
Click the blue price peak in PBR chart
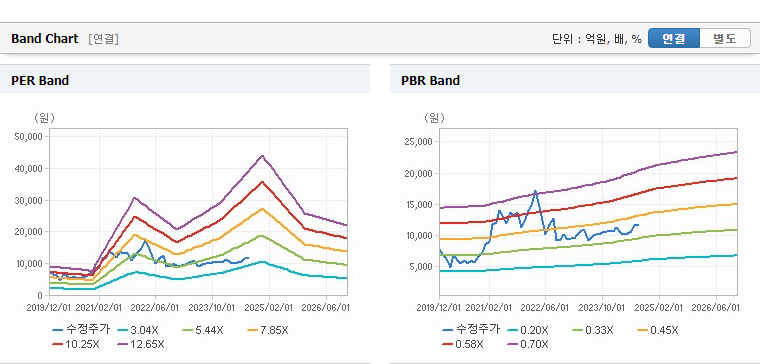pyautogui.click(x=535, y=191)
